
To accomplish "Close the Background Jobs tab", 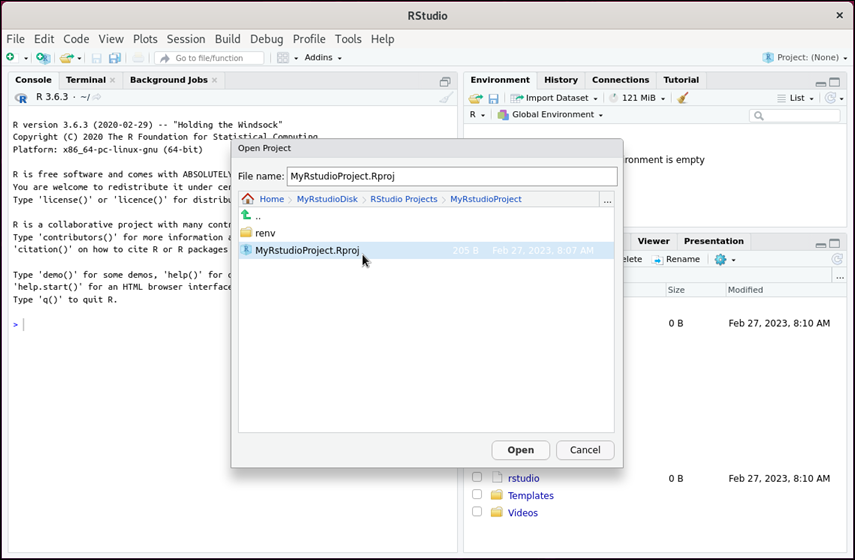I will pos(214,80).
